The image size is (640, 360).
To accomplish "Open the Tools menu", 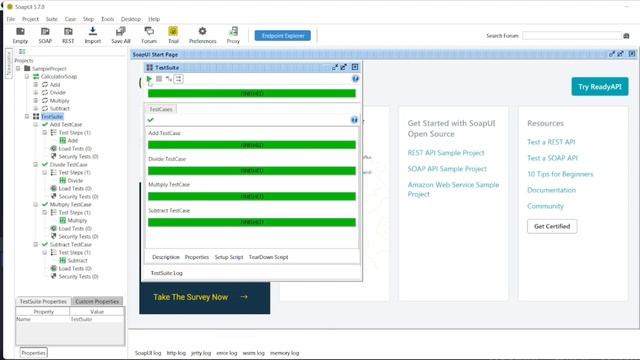I will pos(108,19).
